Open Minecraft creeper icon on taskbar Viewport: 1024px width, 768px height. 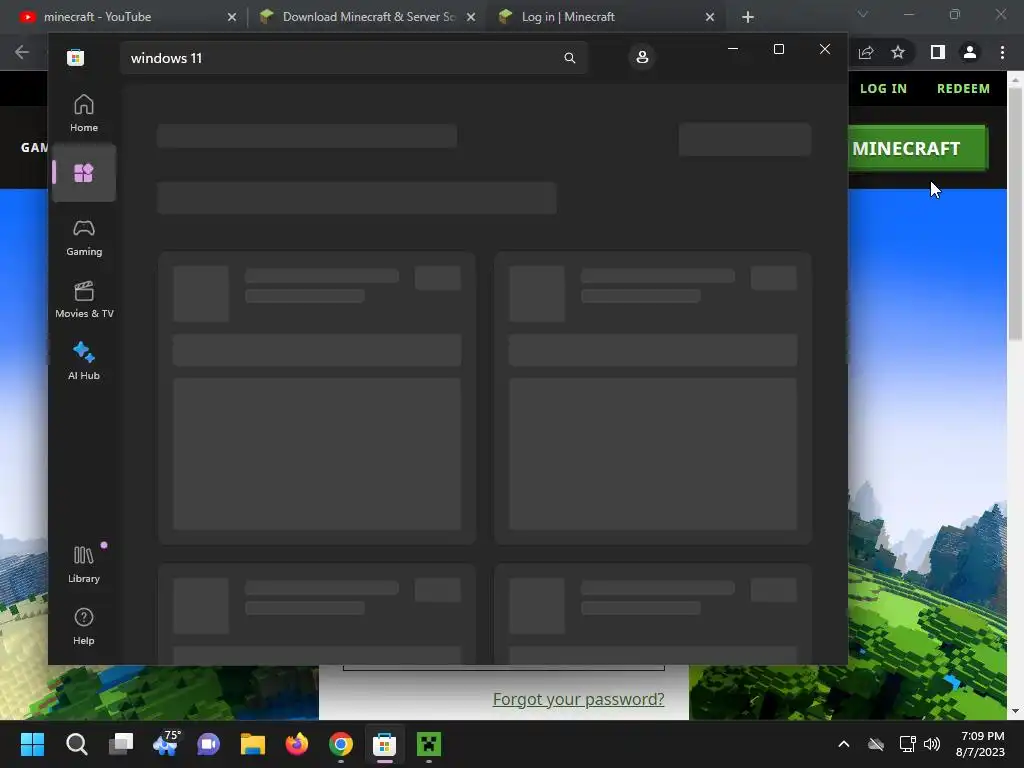tap(429, 744)
